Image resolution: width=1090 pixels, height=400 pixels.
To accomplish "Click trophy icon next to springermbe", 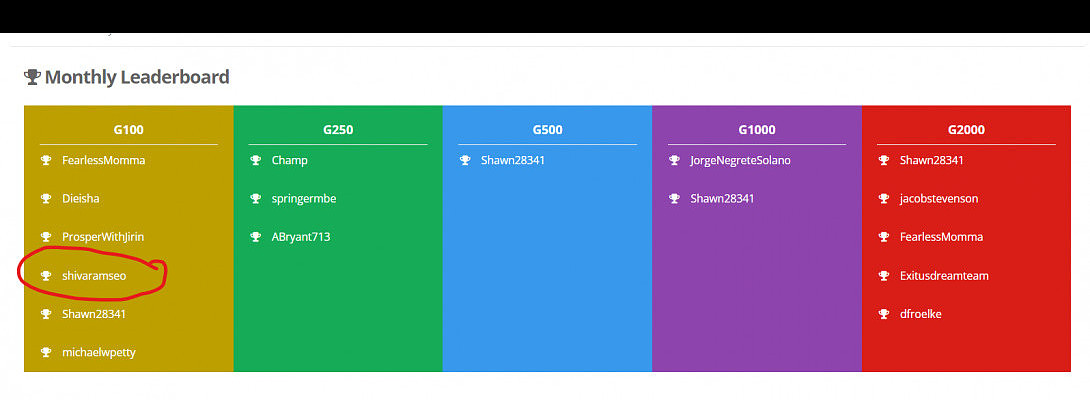I will (x=256, y=199).
